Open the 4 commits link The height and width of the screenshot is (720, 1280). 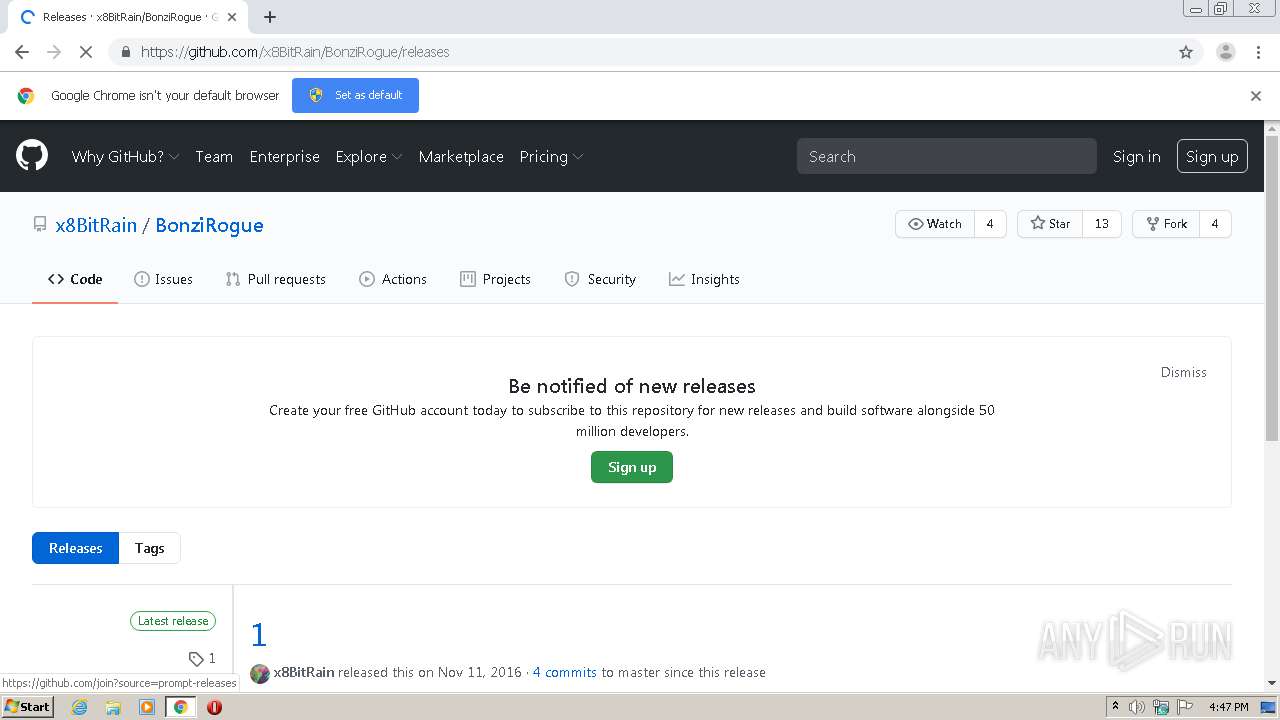(565, 672)
